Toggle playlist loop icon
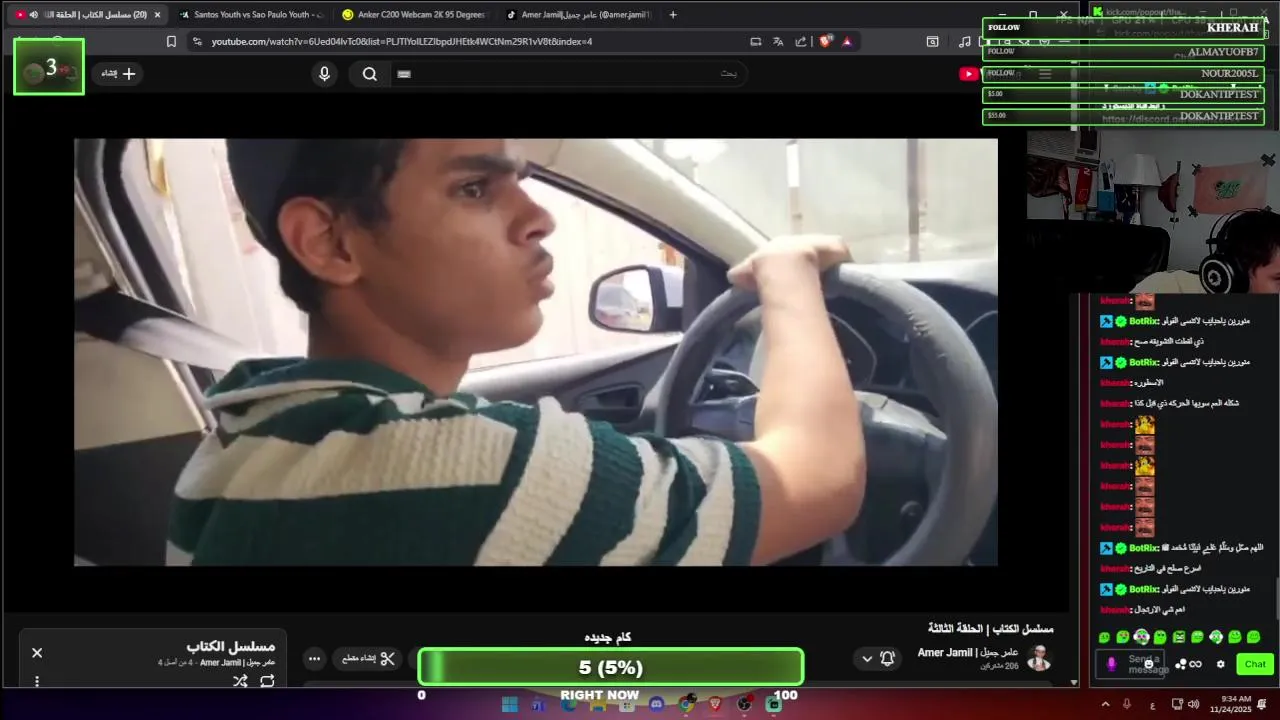 coord(267,681)
